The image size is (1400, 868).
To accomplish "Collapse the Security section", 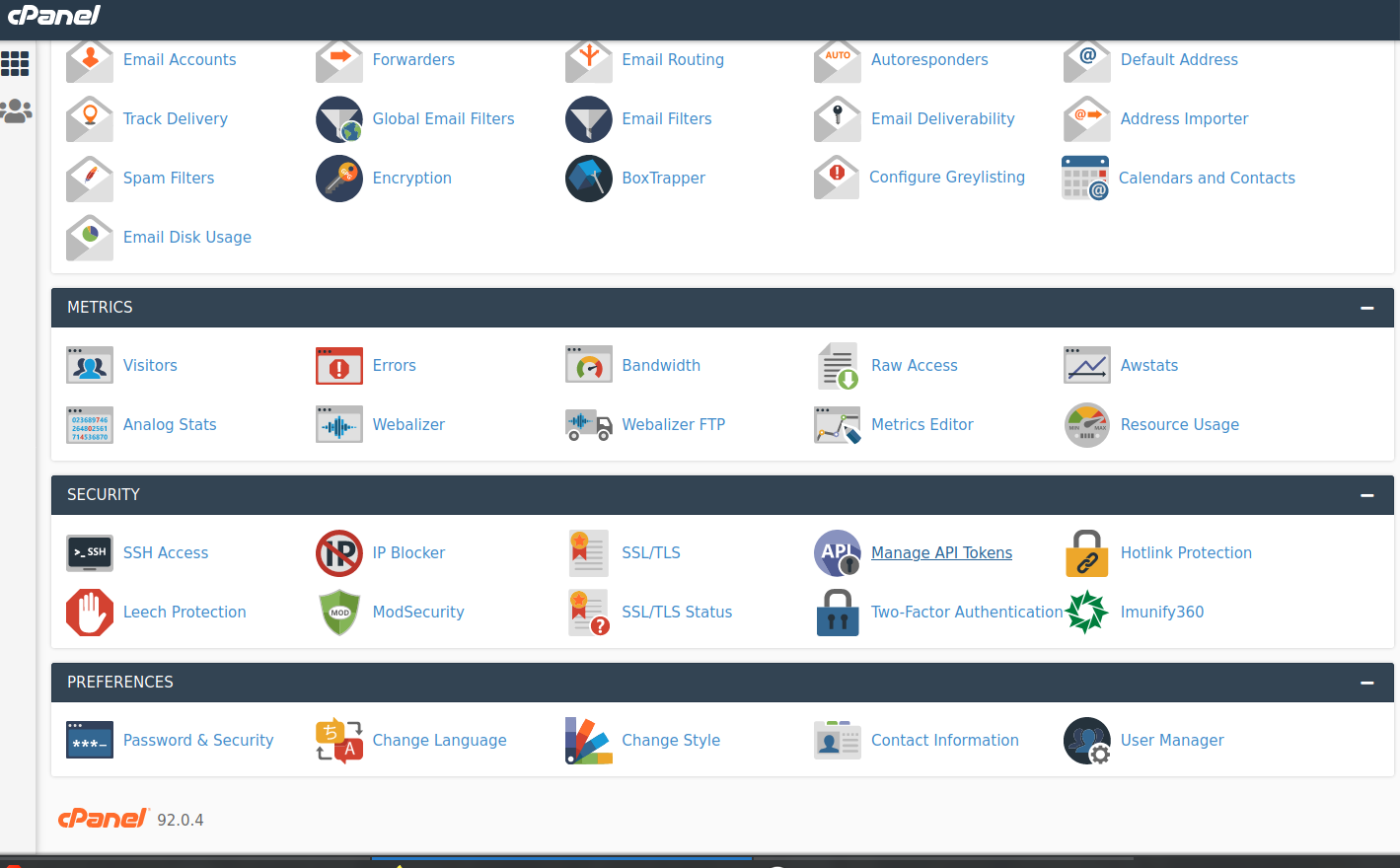I will 1367,495.
